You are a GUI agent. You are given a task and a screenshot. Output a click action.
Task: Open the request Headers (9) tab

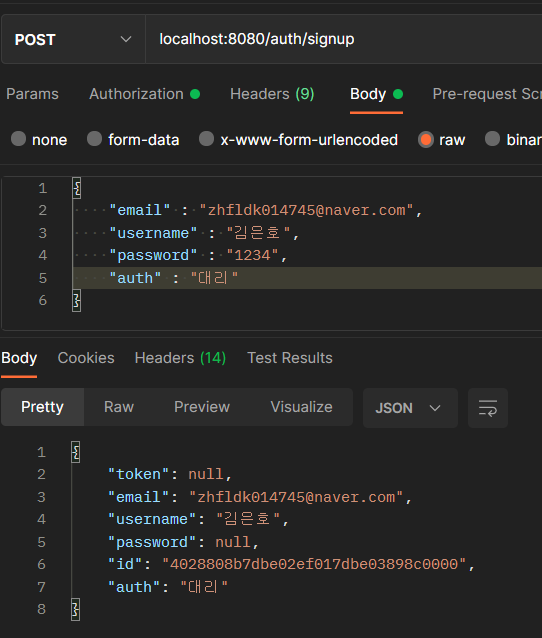pos(272,94)
